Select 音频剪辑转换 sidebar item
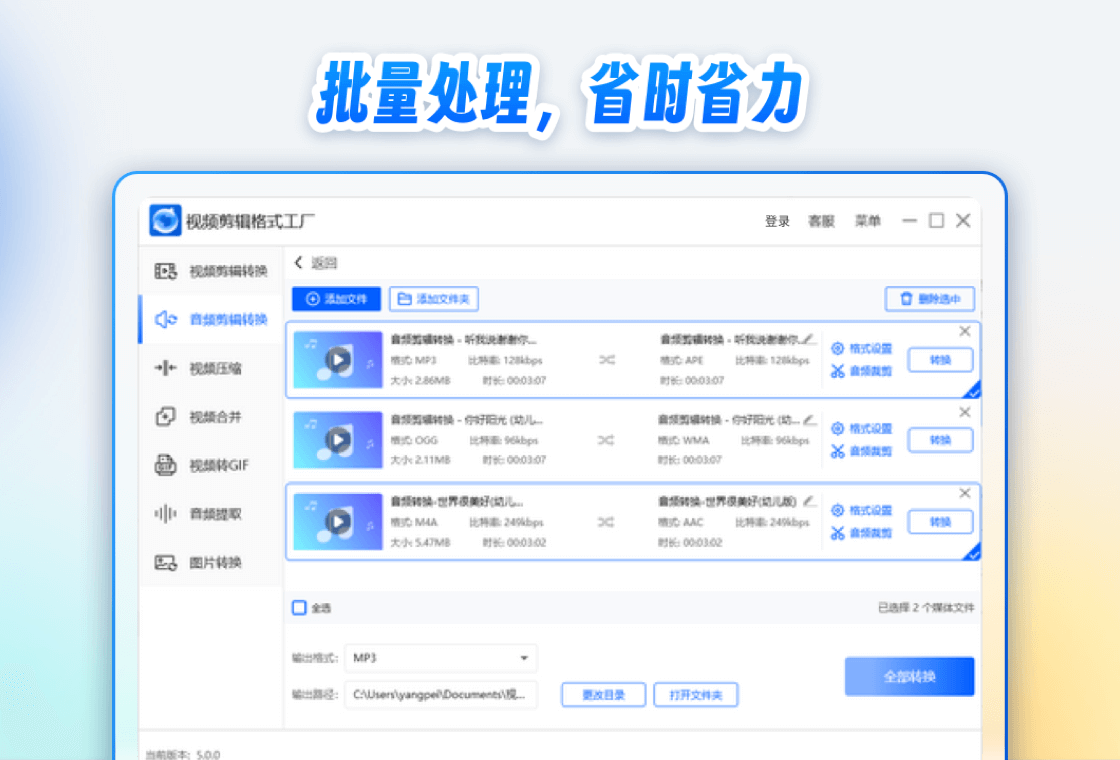The height and width of the screenshot is (760, 1120). pyautogui.click(x=211, y=319)
